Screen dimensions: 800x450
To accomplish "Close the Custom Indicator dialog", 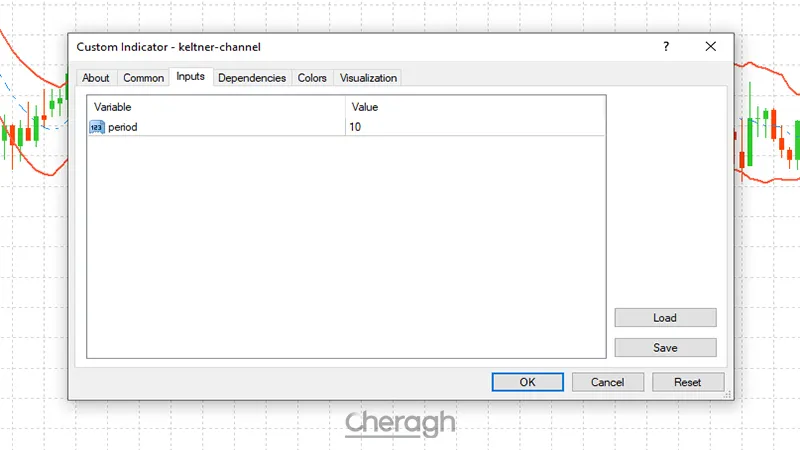I will click(710, 47).
